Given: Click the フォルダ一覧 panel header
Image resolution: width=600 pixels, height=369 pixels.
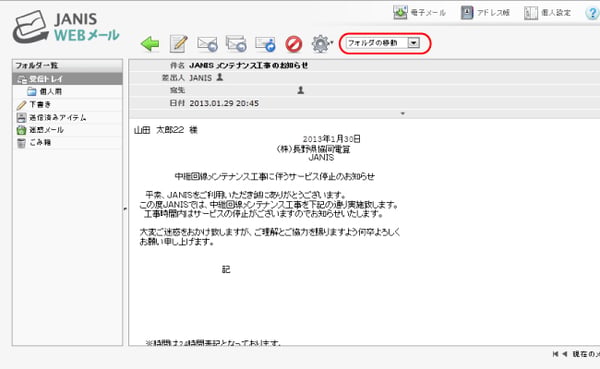Looking at the screenshot, I should [x=68, y=65].
